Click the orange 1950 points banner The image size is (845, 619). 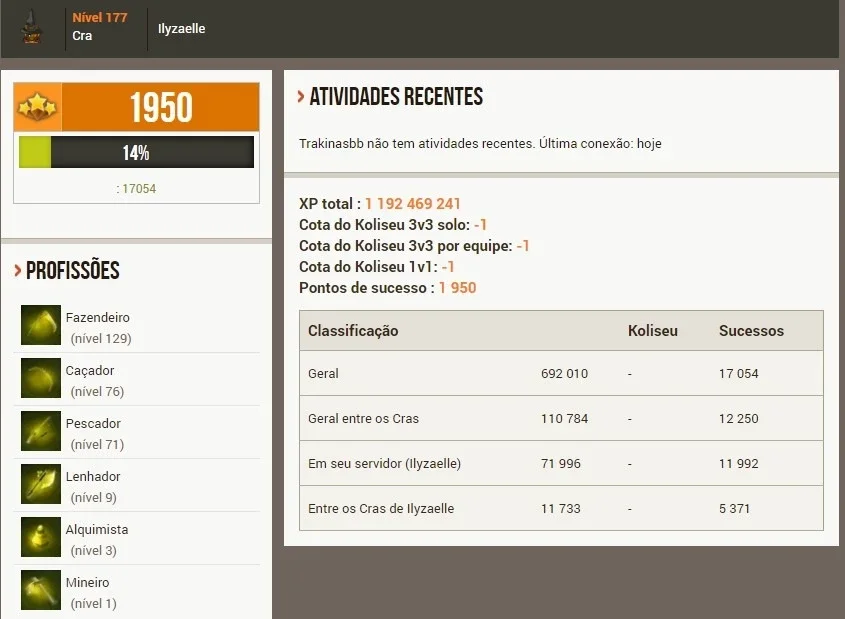coord(160,107)
